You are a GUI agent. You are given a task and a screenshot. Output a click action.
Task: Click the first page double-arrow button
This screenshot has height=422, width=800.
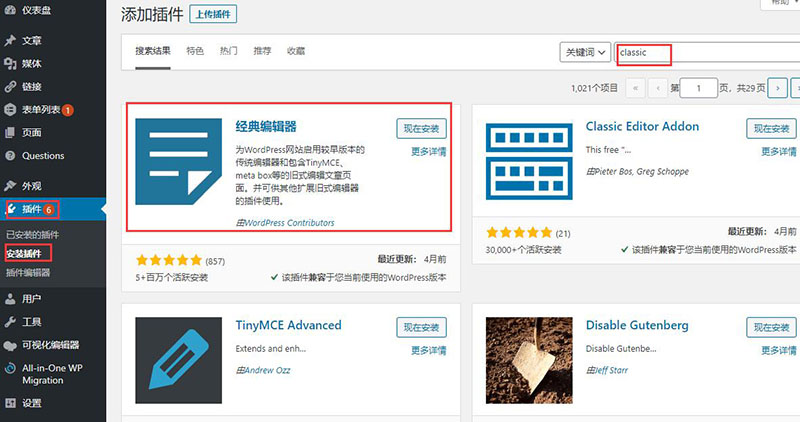pyautogui.click(x=635, y=88)
